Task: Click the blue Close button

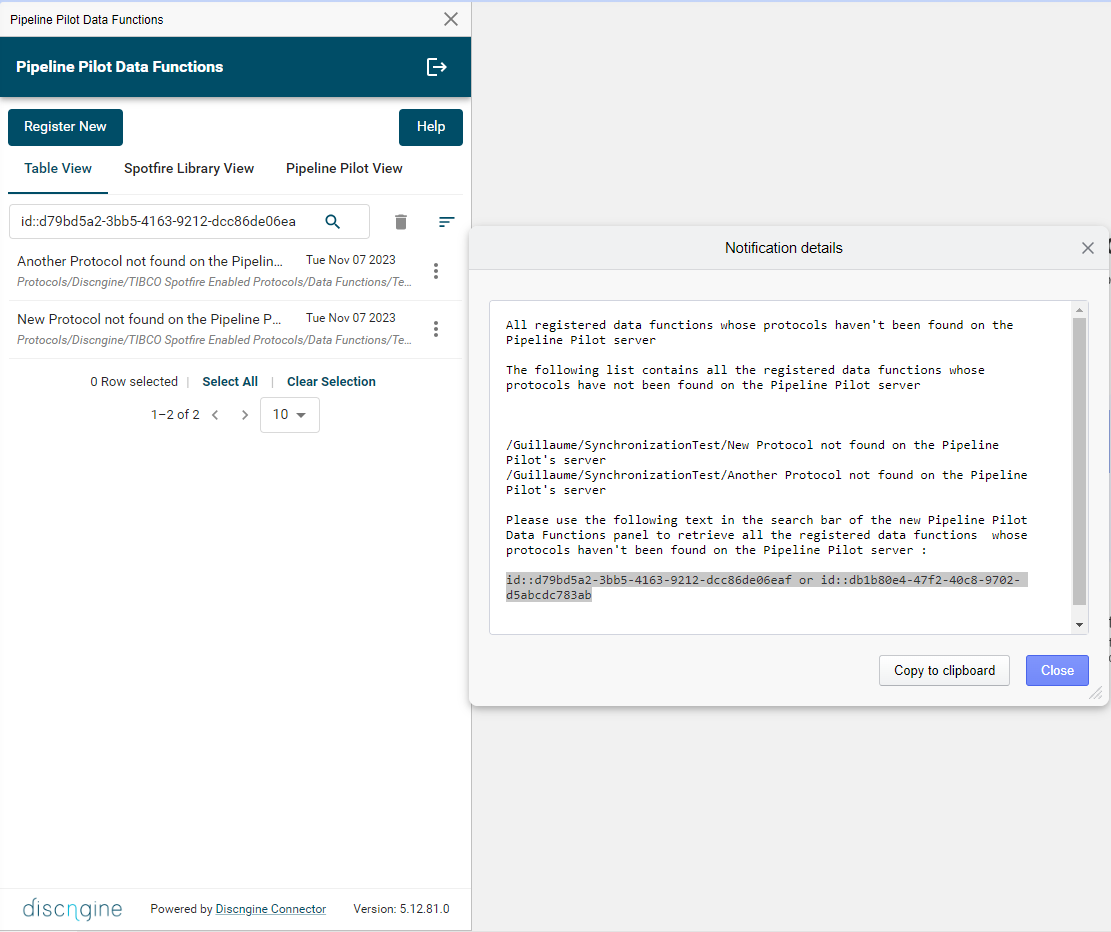Action: tap(1057, 670)
